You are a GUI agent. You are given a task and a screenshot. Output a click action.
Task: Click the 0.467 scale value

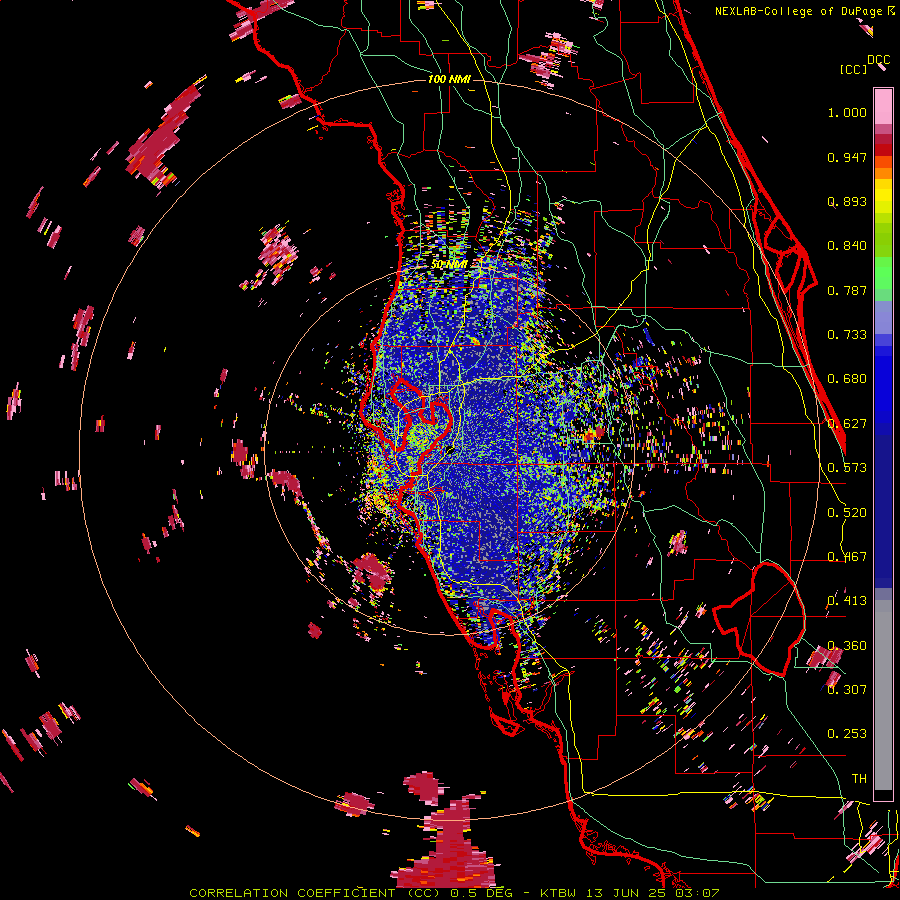[x=847, y=557]
